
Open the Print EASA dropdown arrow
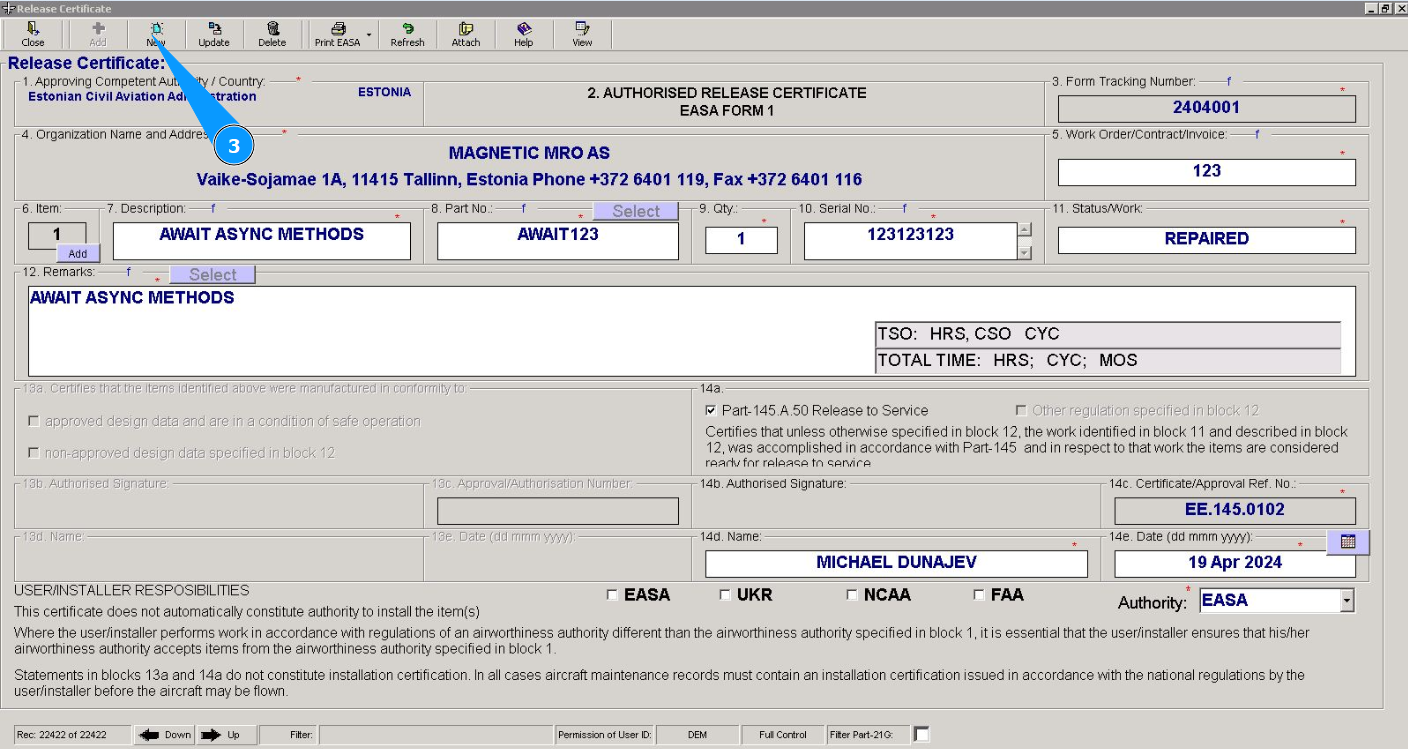click(369, 35)
